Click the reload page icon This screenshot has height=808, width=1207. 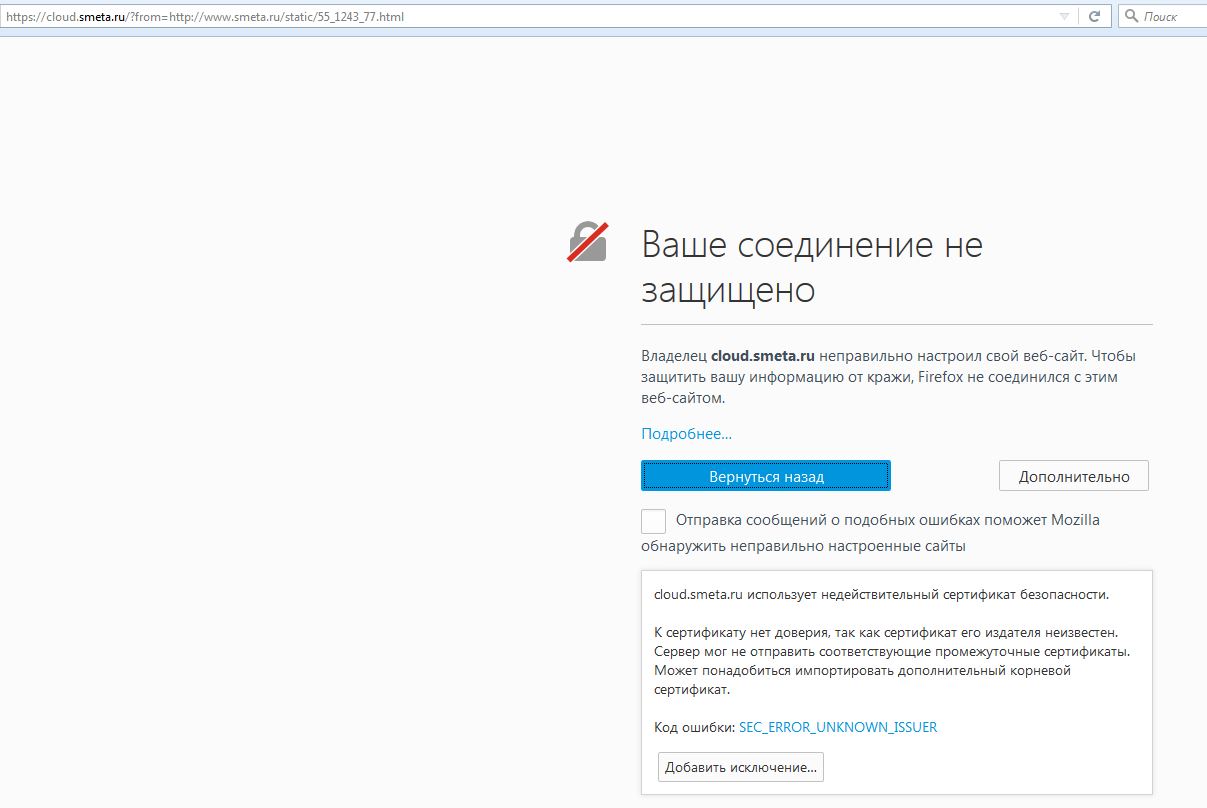[1095, 17]
